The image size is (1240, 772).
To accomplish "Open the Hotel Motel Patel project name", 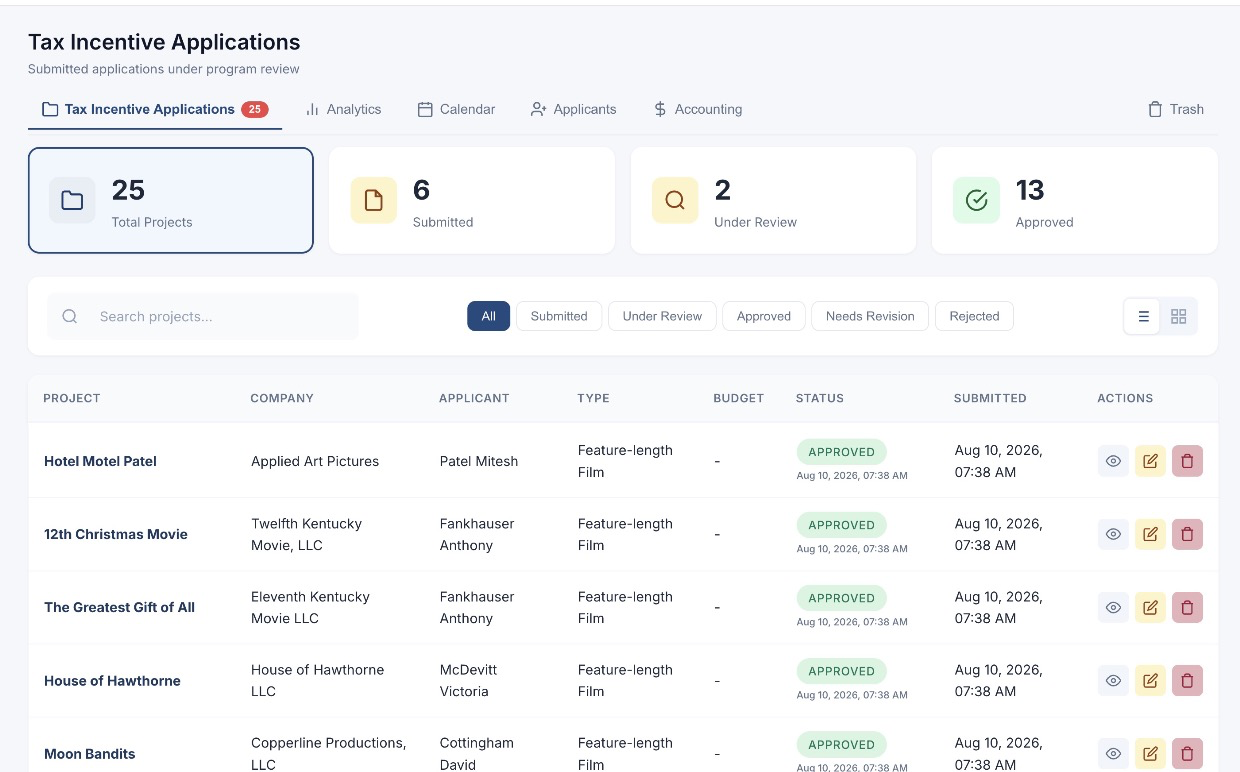I will pos(100,461).
